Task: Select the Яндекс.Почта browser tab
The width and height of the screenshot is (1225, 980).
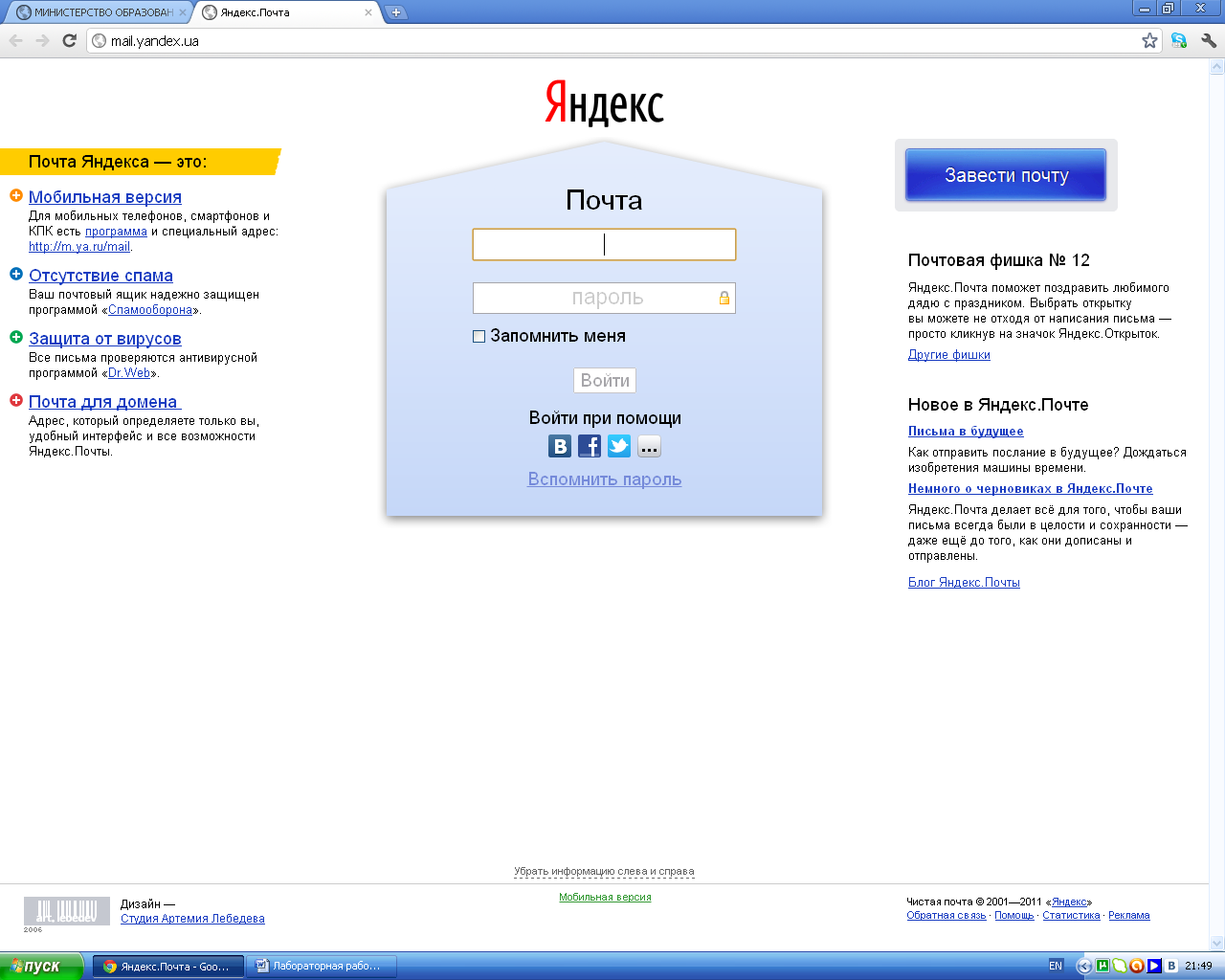Action: click(285, 12)
